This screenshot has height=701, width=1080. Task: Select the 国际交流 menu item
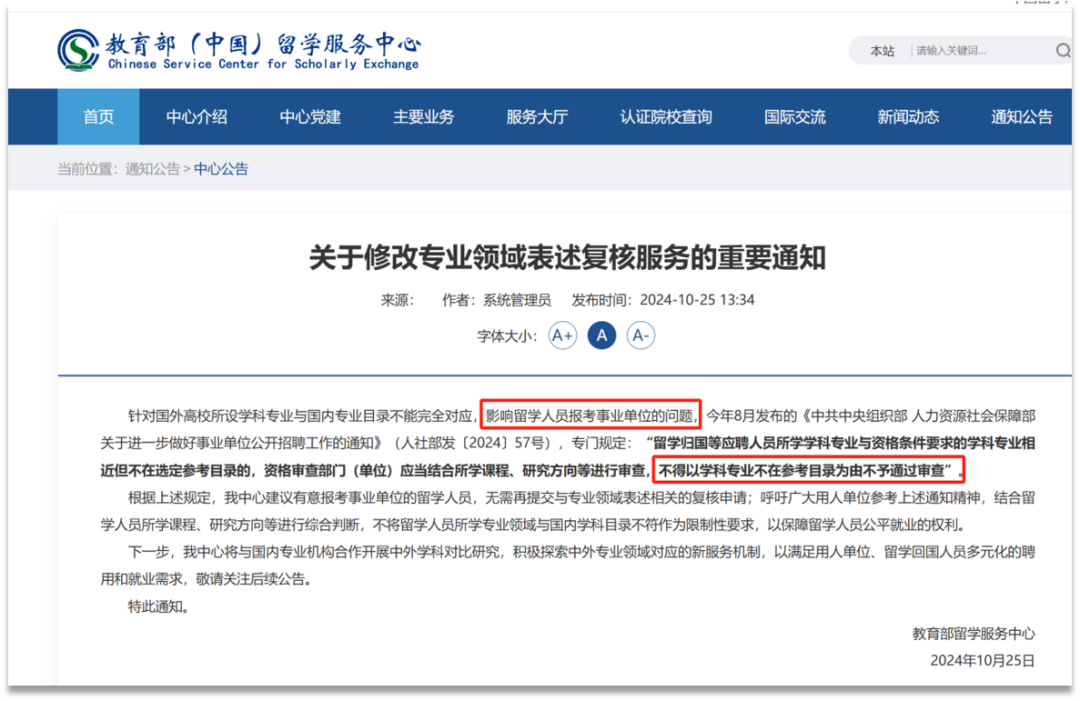[x=795, y=117]
